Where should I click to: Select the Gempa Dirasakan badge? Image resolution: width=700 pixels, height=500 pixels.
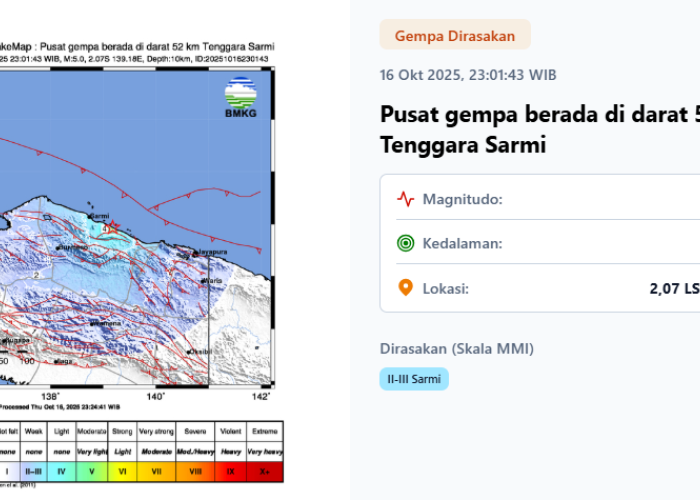(455, 36)
